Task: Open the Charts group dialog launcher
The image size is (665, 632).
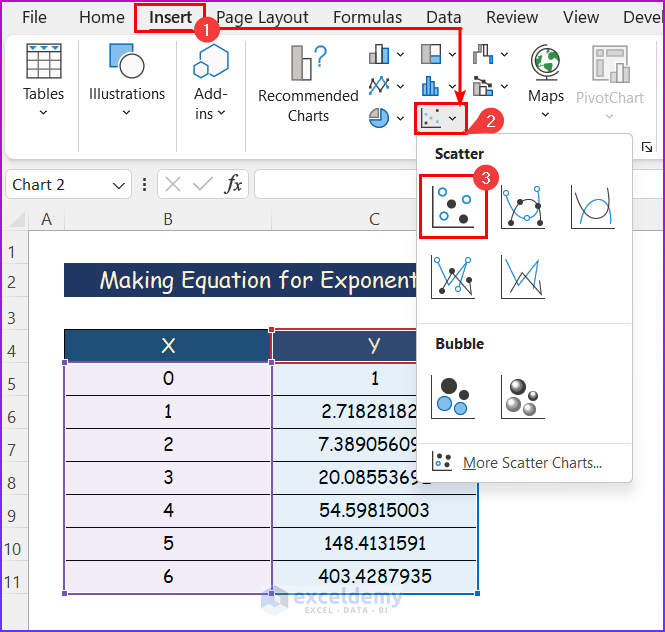Action: (x=647, y=147)
